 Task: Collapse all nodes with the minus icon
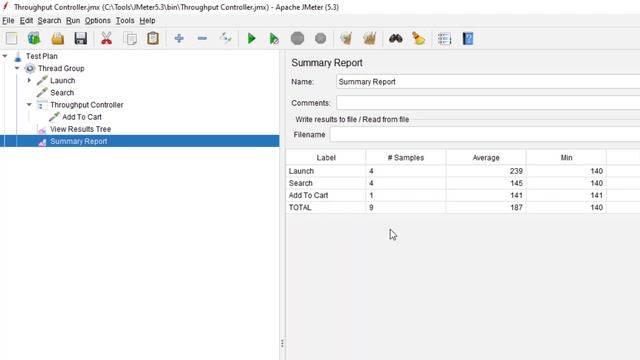202,38
